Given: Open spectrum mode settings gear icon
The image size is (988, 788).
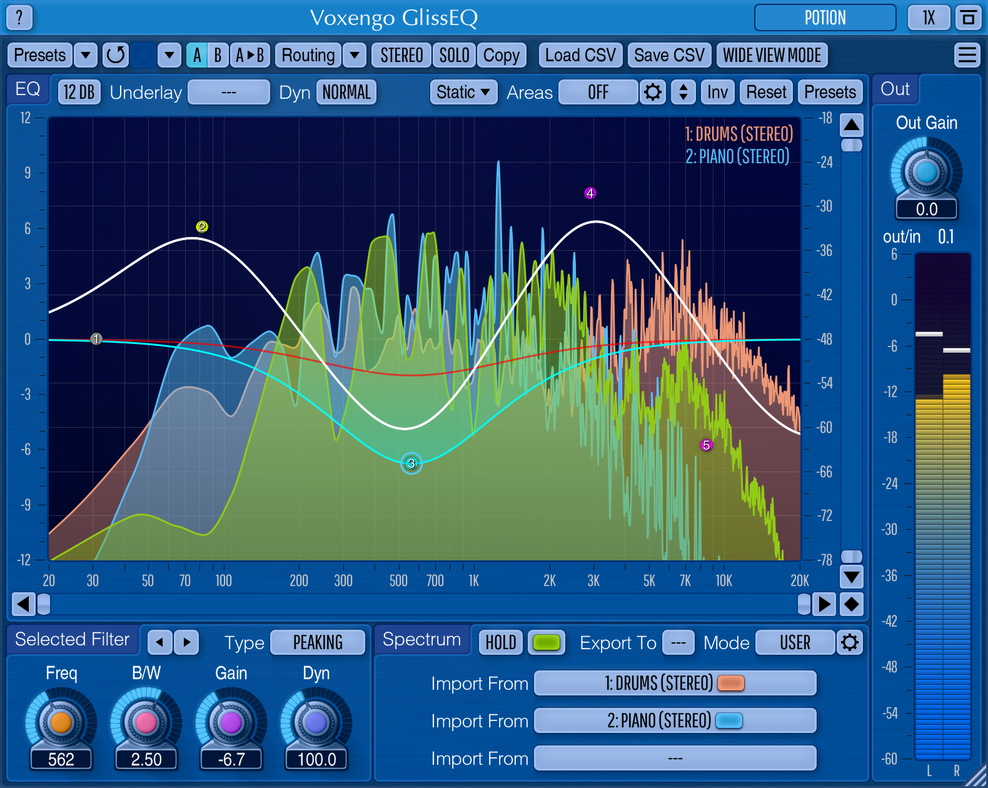Looking at the screenshot, I should point(850,643).
